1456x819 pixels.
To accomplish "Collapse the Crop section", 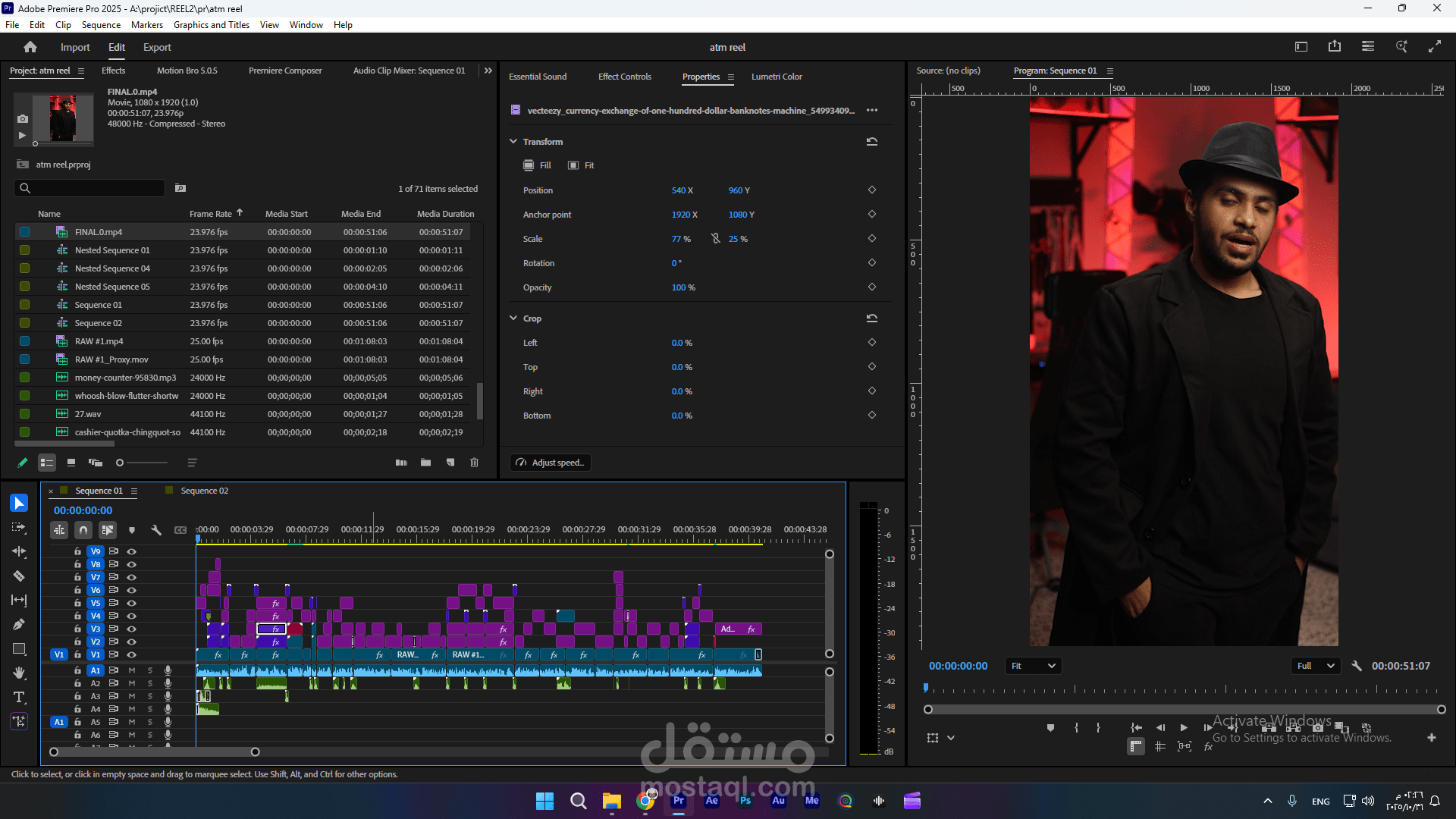I will [x=513, y=318].
